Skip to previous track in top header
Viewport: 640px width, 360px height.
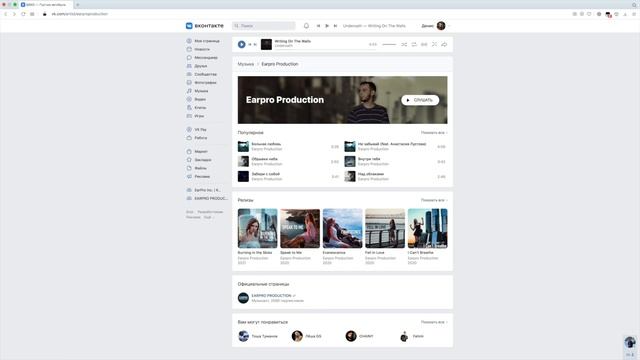pos(318,26)
